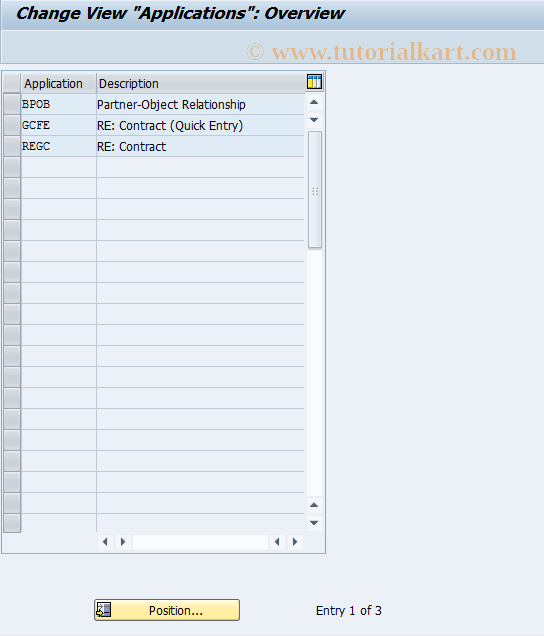This screenshot has width=544, height=636.
Task: Click the top scroll-up arrow of the table
Action: point(314,102)
